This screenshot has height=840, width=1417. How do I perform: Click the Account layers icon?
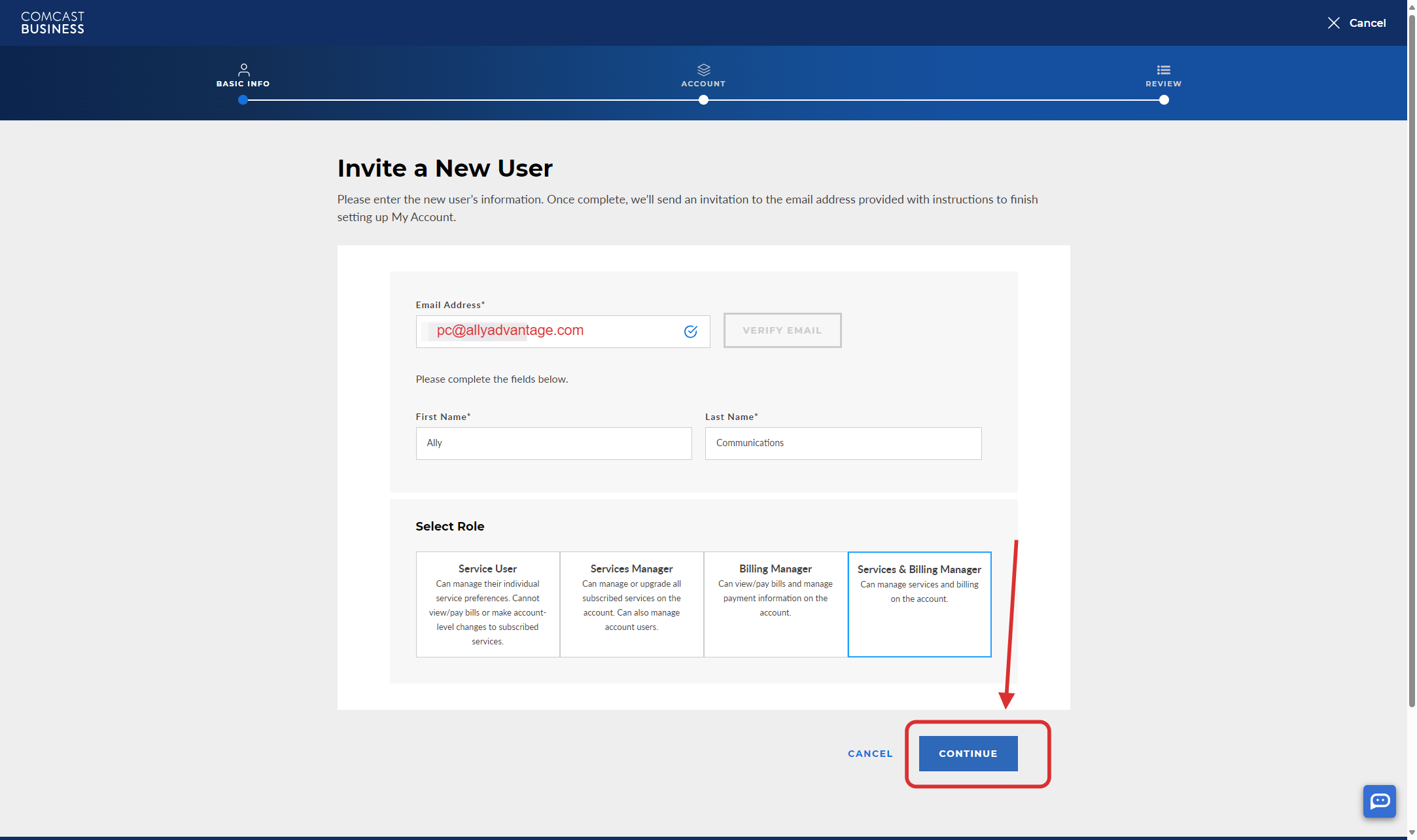point(703,69)
